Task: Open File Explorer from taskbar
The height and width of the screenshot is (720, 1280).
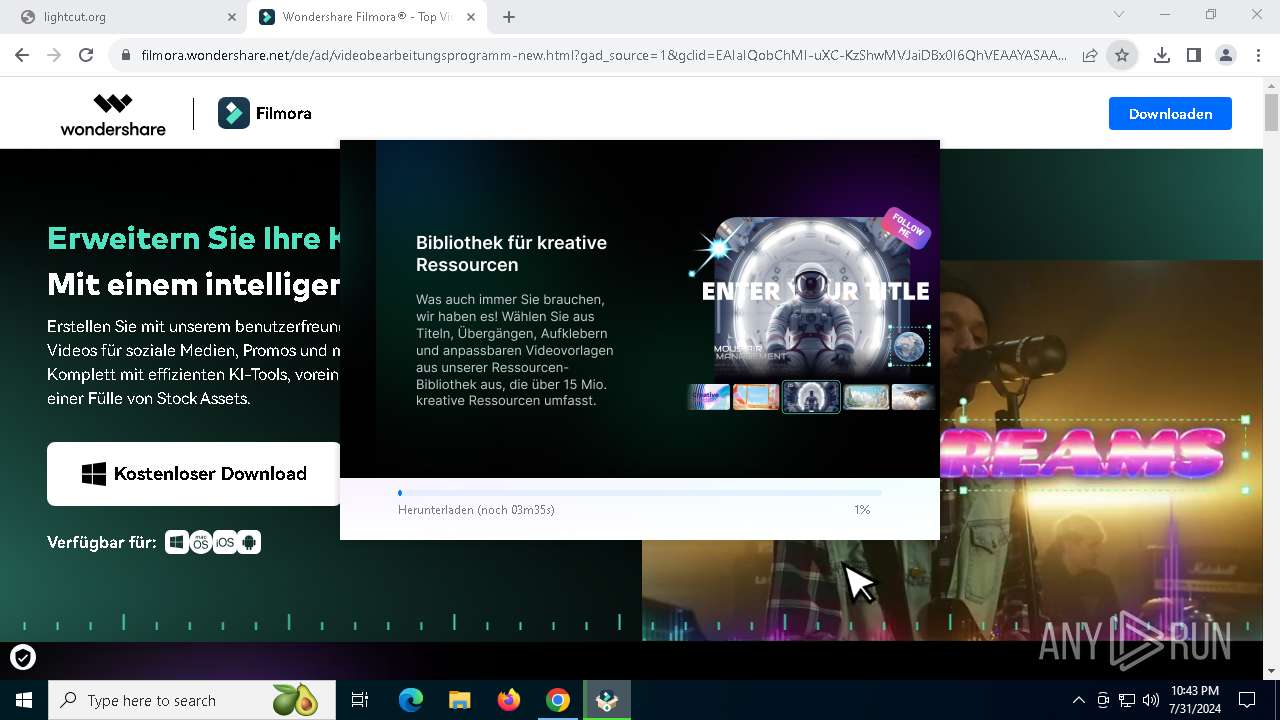Action: [460, 700]
